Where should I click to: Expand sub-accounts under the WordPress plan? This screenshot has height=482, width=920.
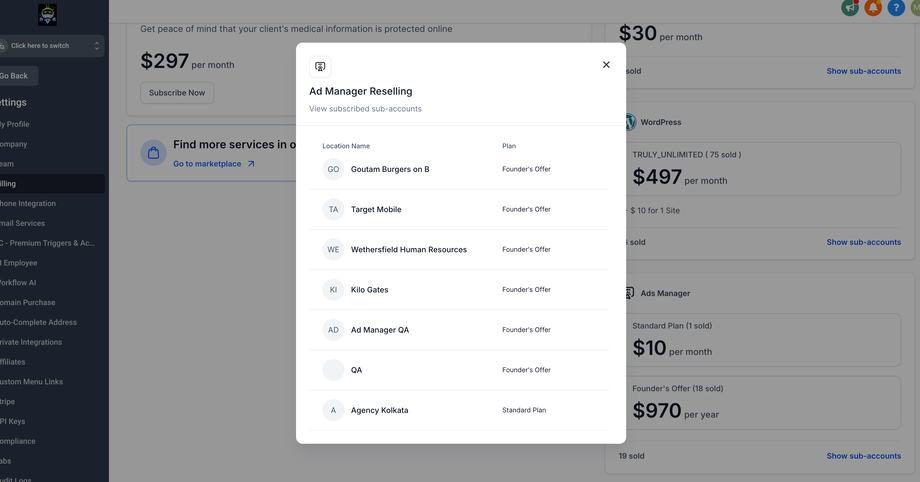pos(863,242)
